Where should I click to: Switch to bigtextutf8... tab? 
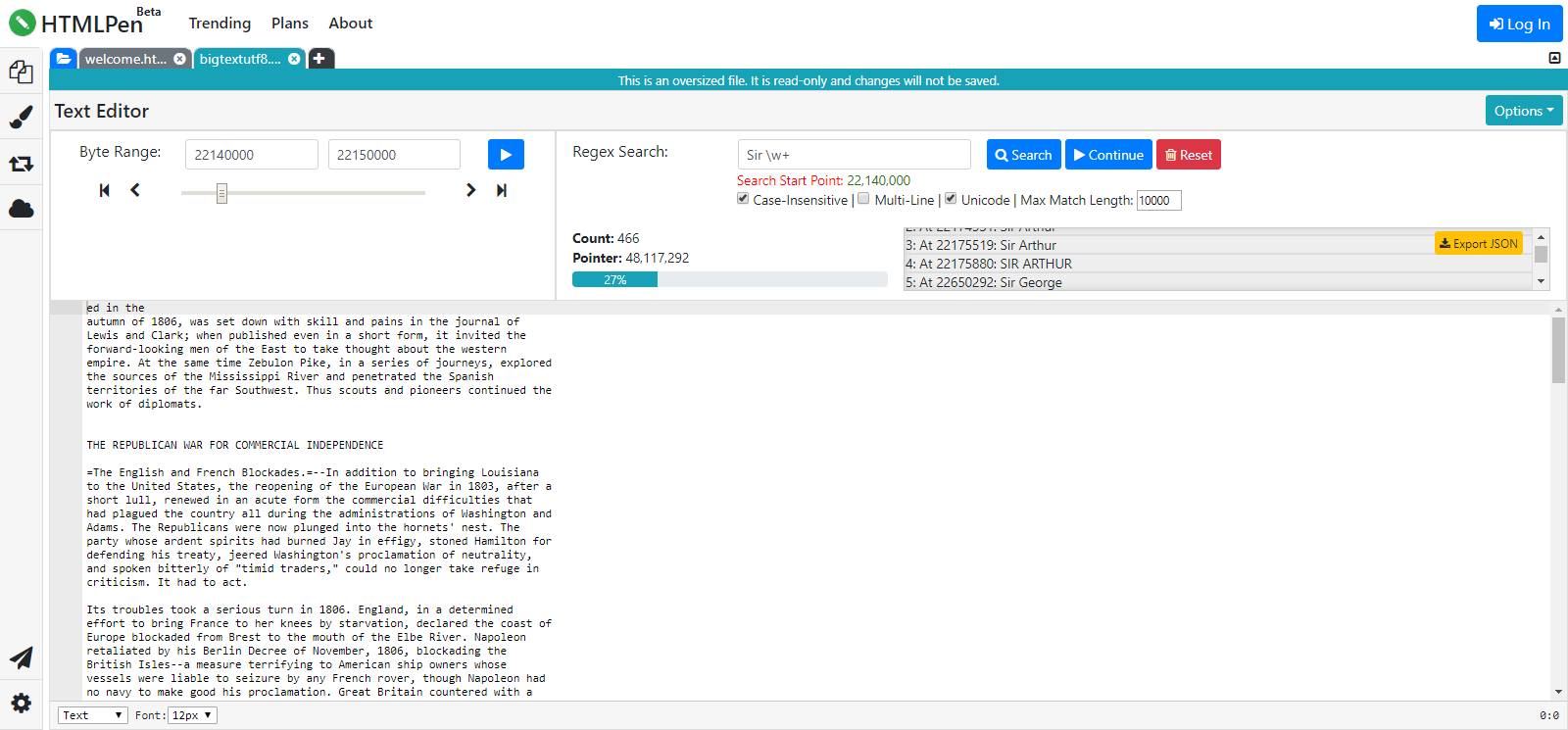tap(240, 59)
